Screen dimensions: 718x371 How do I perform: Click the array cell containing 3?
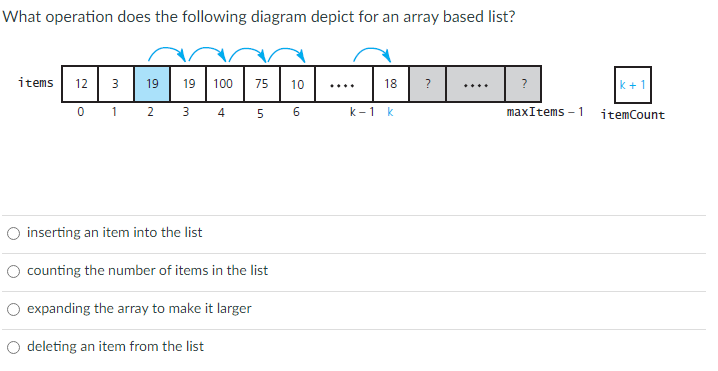point(115,84)
